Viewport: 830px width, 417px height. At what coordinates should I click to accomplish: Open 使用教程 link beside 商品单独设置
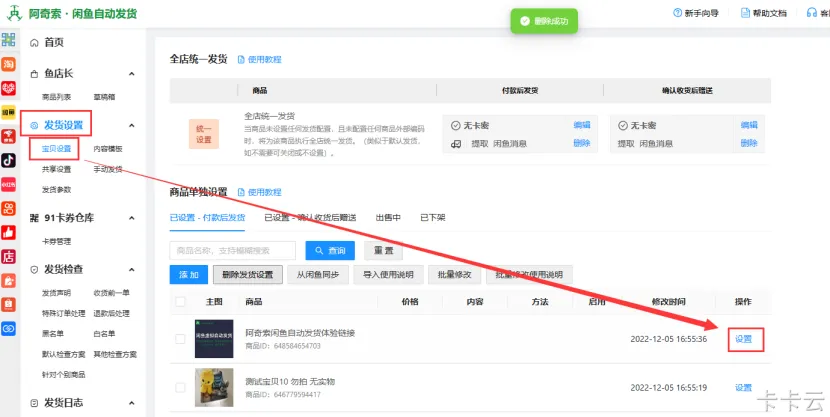click(x=259, y=192)
